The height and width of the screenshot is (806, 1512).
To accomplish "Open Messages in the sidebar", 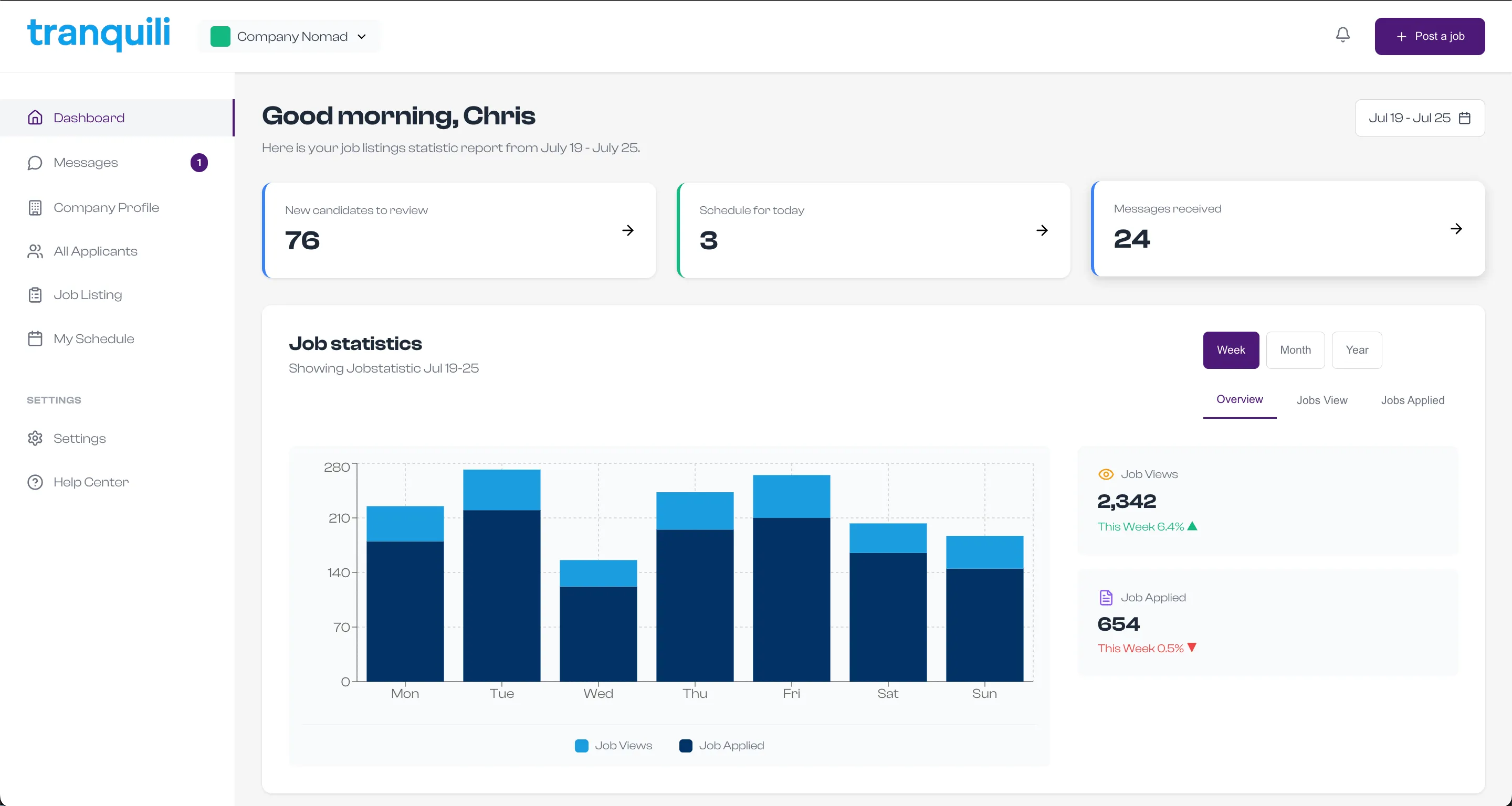I will pos(117,163).
